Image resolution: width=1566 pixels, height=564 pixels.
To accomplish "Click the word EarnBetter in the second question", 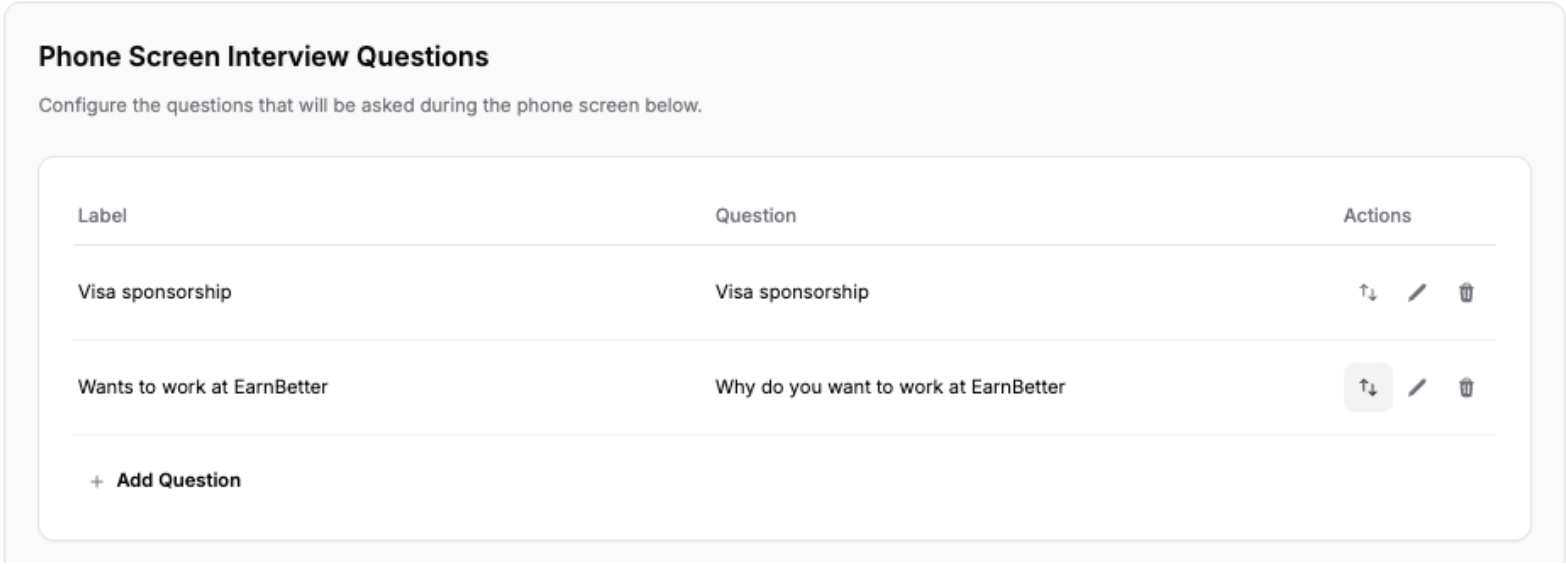I will 1018,386.
